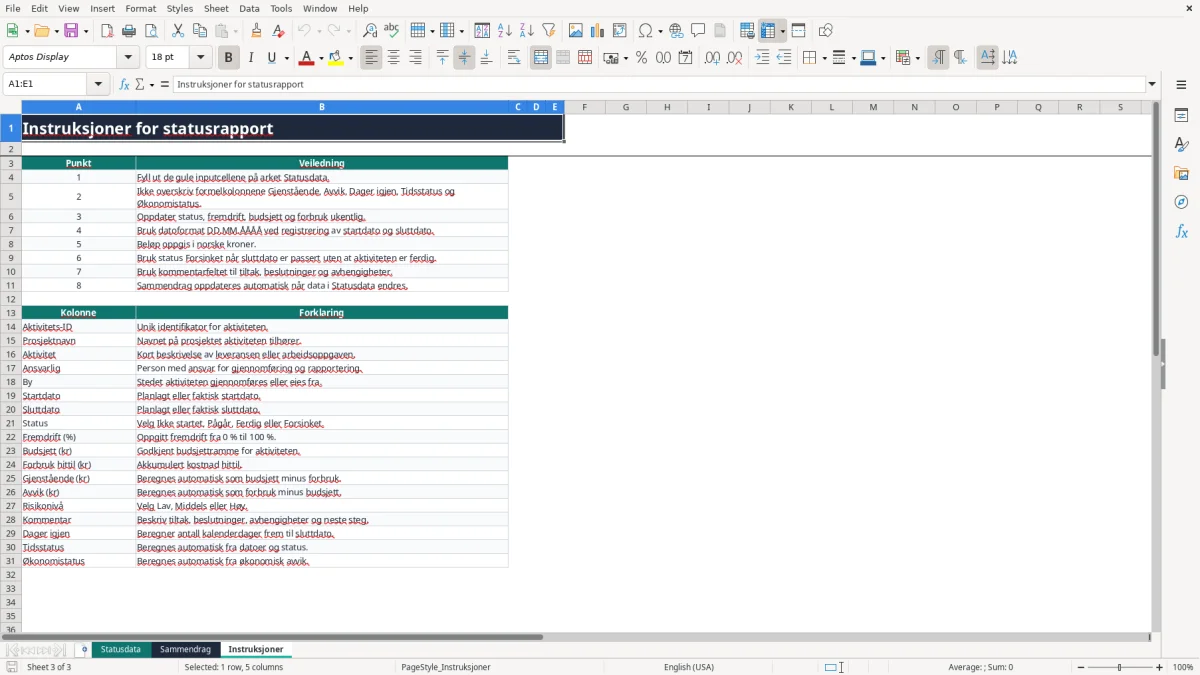Click the Clear Direct Formatting icon
The height and width of the screenshot is (675, 1200).
pyautogui.click(x=278, y=31)
